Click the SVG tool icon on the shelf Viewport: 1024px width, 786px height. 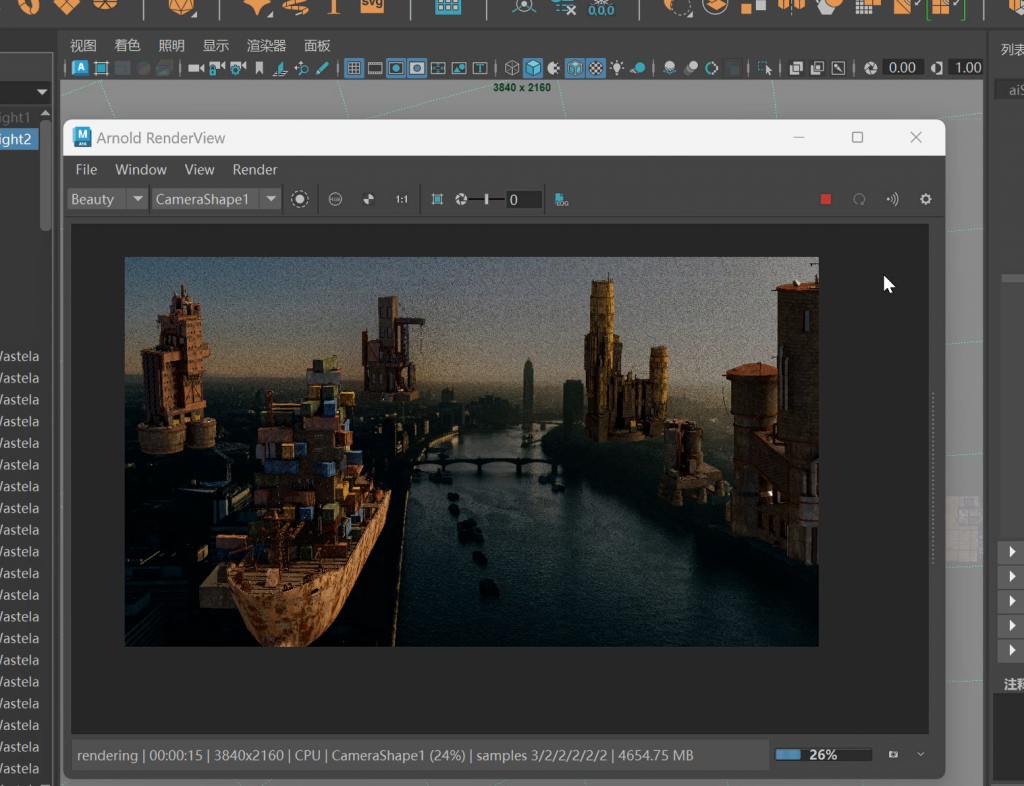tap(372, 7)
